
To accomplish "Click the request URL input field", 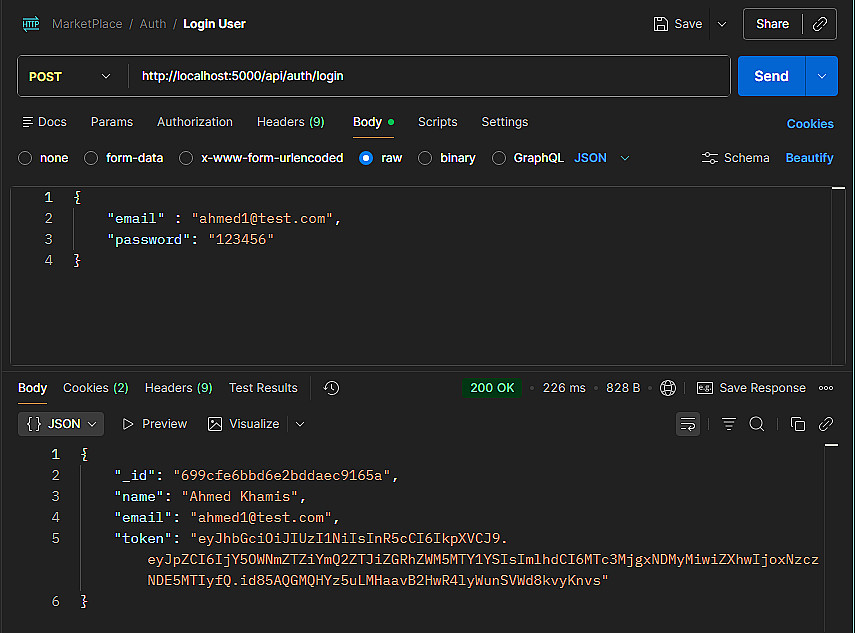I will [430, 76].
